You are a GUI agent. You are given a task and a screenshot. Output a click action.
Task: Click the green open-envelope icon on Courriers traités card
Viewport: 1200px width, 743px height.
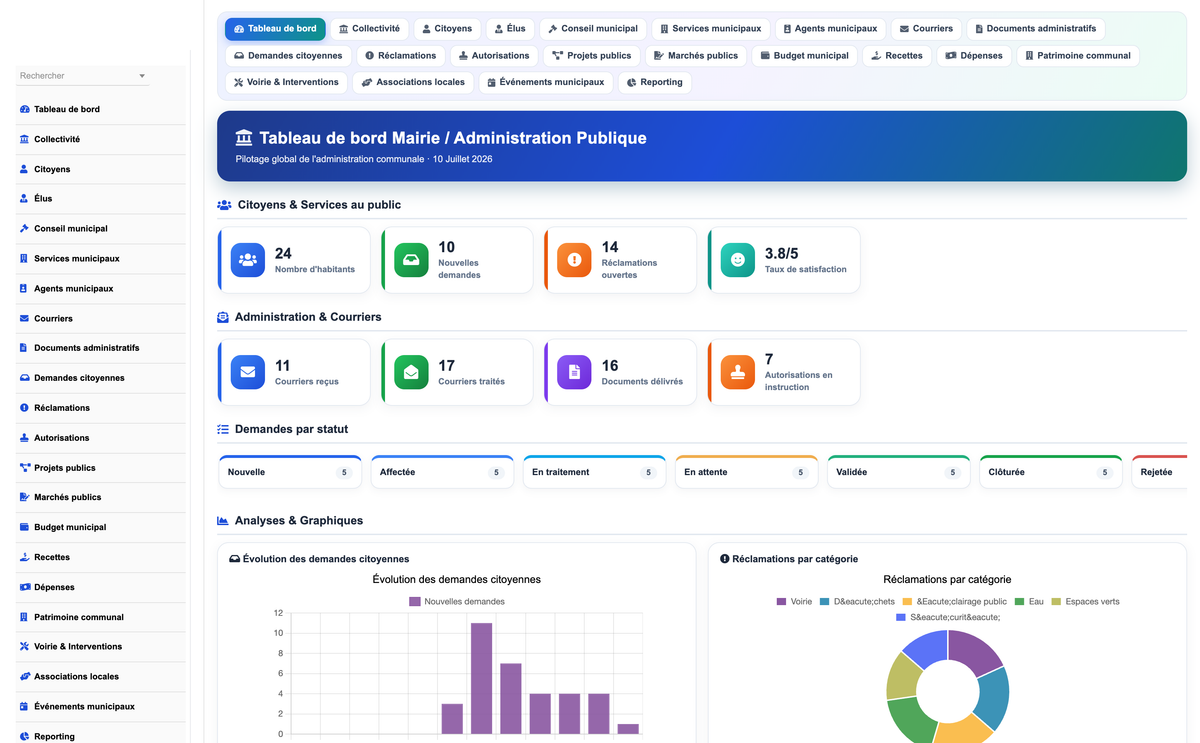pyautogui.click(x=411, y=372)
